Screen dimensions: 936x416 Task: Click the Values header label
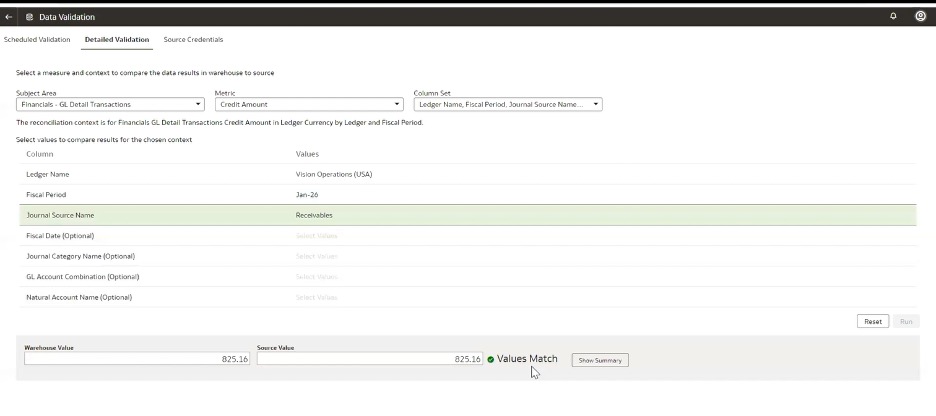307,154
